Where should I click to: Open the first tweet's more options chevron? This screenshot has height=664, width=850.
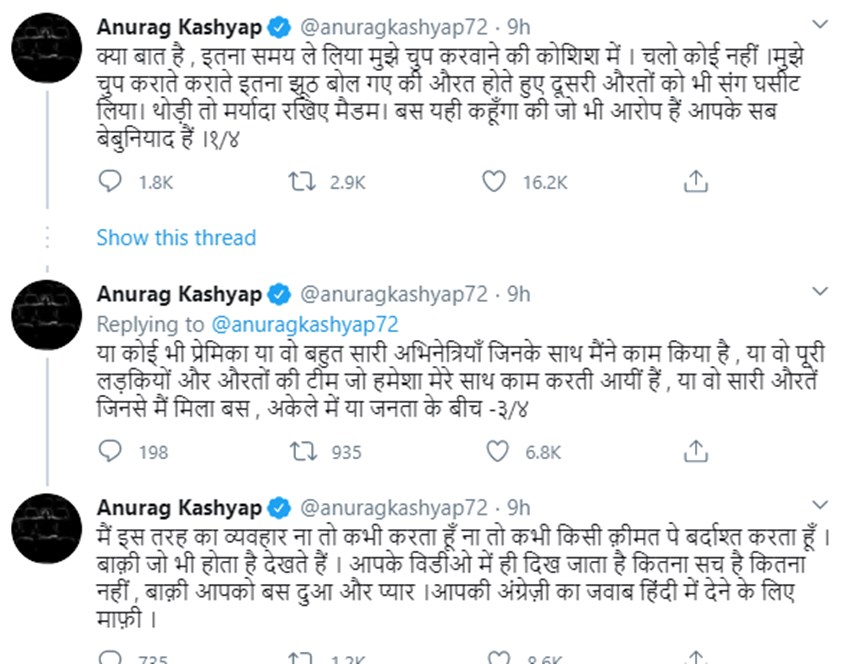tap(820, 22)
